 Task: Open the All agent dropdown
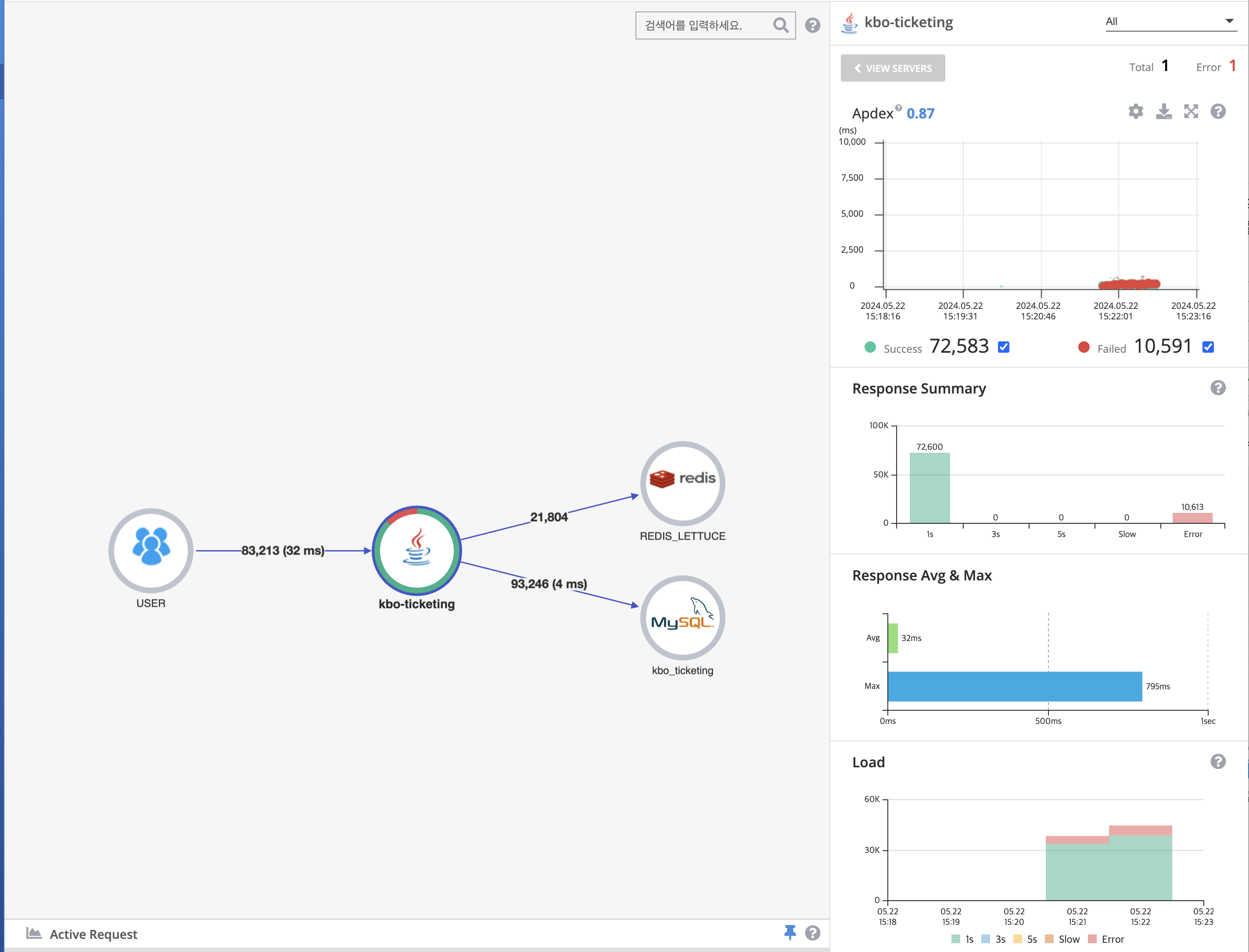point(1170,21)
